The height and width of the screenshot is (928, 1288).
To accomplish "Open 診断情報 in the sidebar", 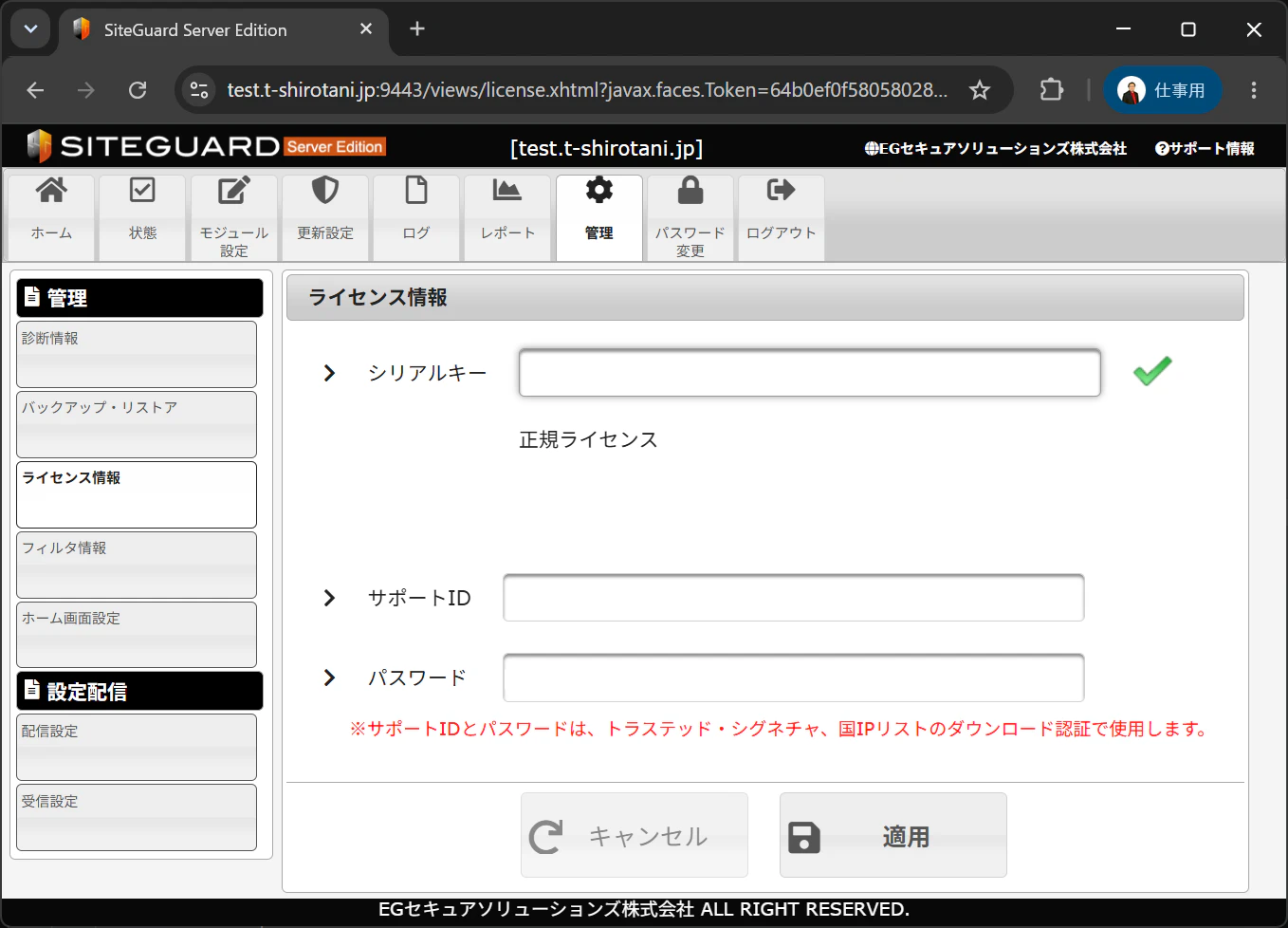I will tap(137, 354).
